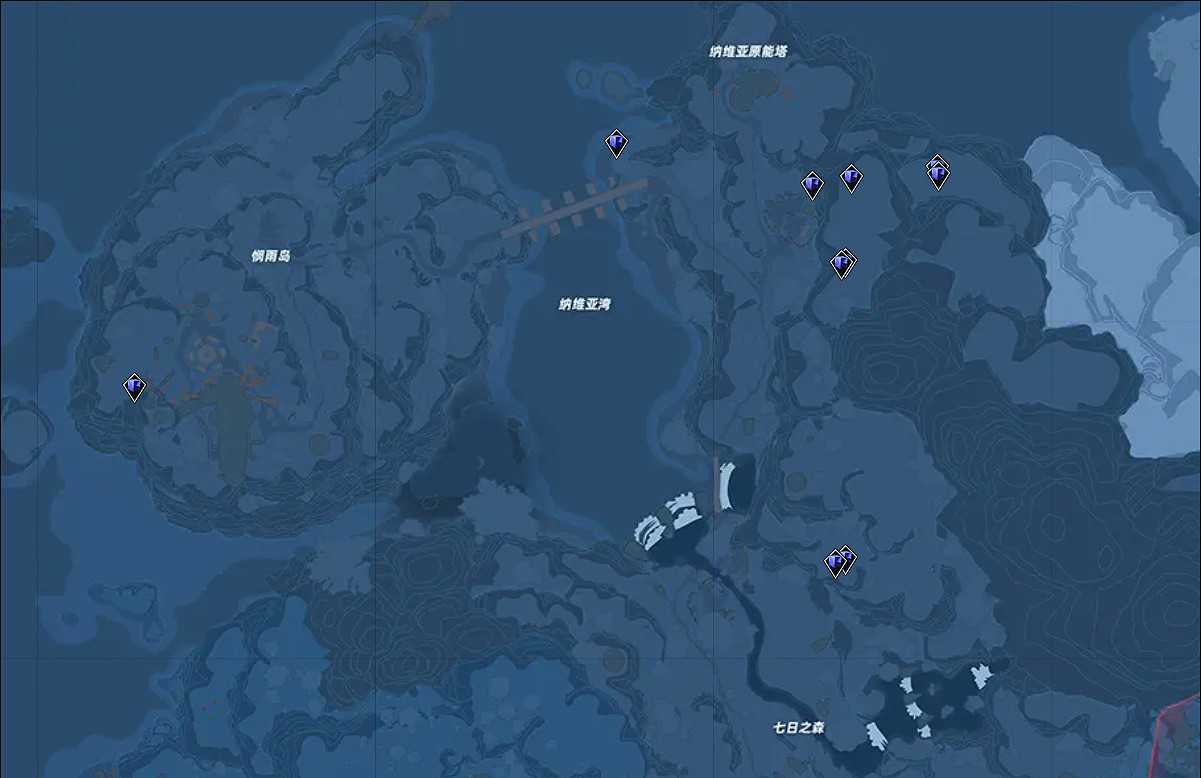The height and width of the screenshot is (778, 1201).
Task: Click the 纳维亚湾 bay label
Action: pos(584,304)
